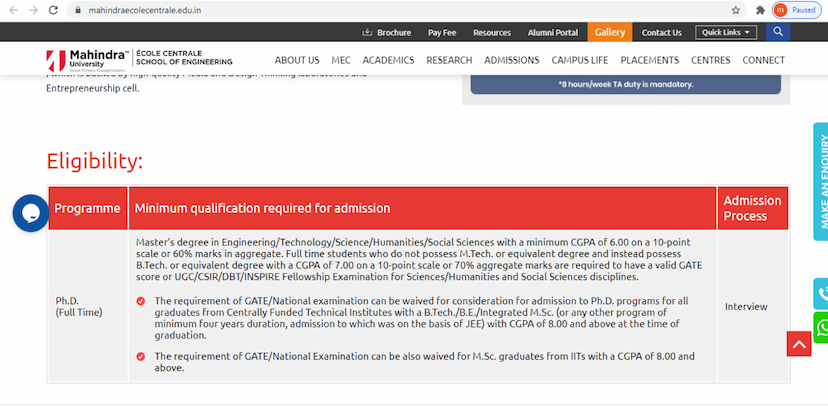
Task: Click the Entrepreneurship cell text
Action: 93,88
